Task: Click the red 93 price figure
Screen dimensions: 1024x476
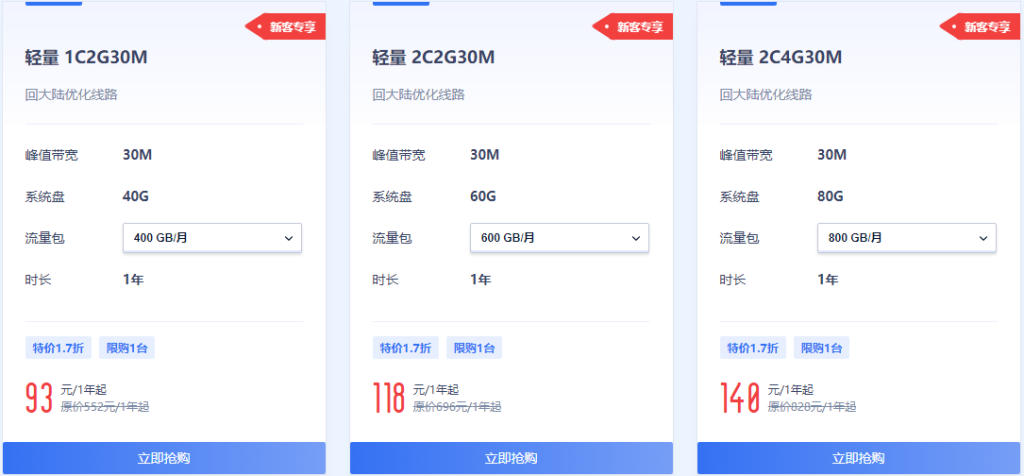Action: [39, 397]
